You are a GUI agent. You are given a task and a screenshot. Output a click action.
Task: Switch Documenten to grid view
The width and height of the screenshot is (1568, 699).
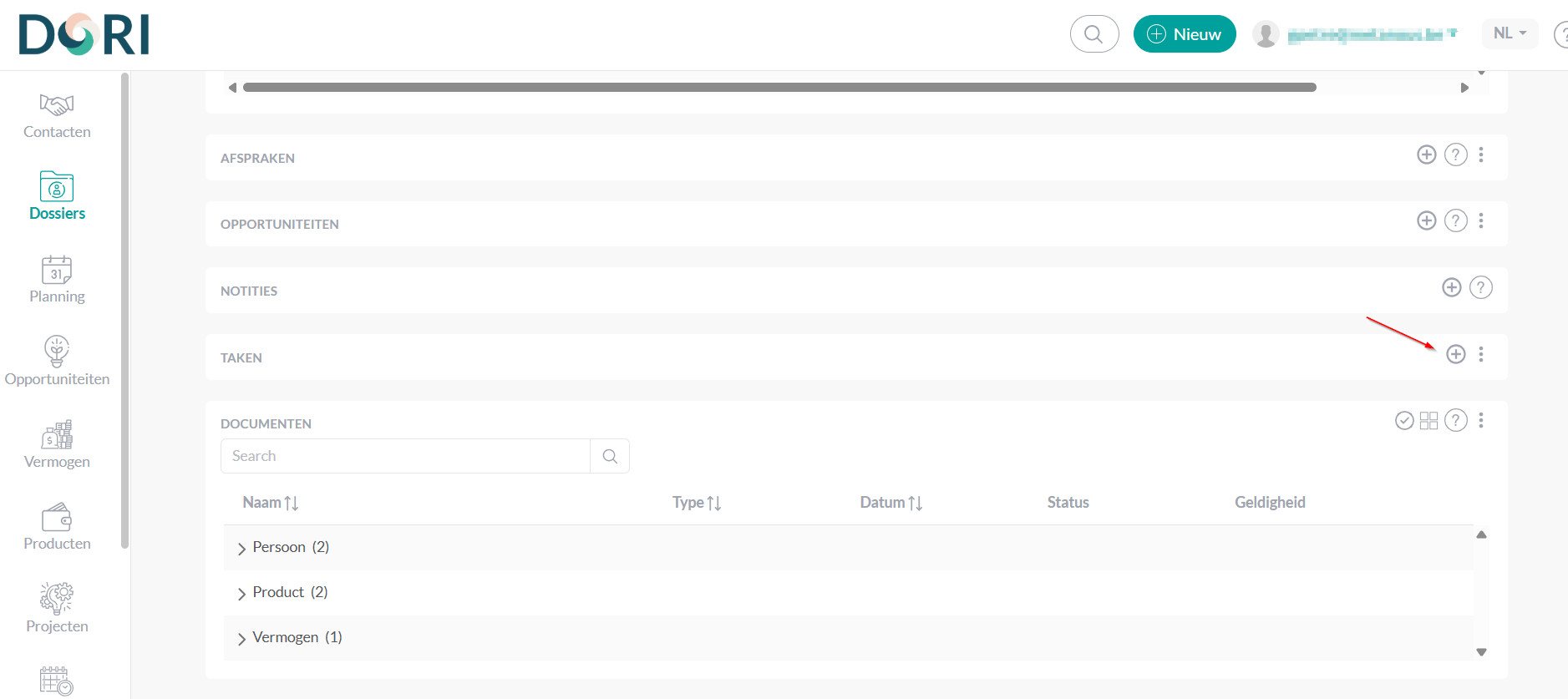tap(1428, 420)
